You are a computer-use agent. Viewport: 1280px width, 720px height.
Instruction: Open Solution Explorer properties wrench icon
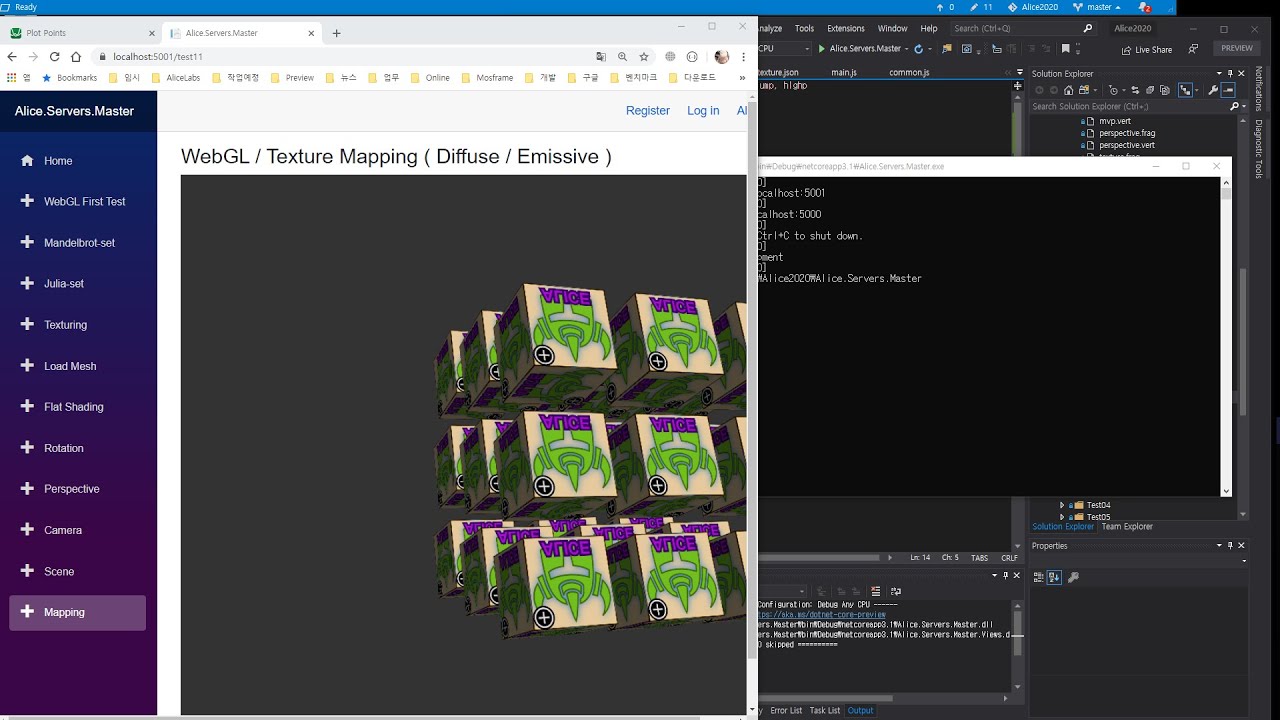[x=1213, y=90]
